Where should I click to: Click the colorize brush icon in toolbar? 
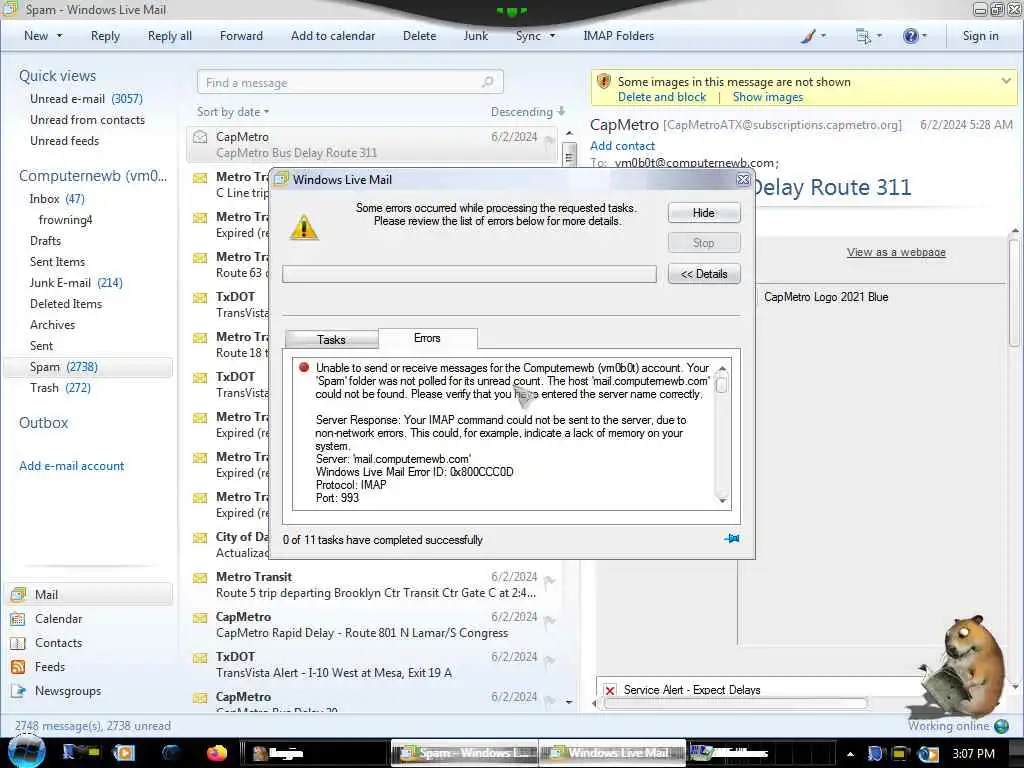pos(808,36)
